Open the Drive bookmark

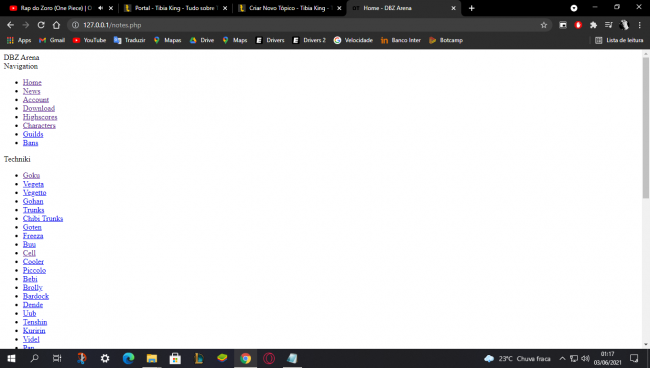[202, 40]
